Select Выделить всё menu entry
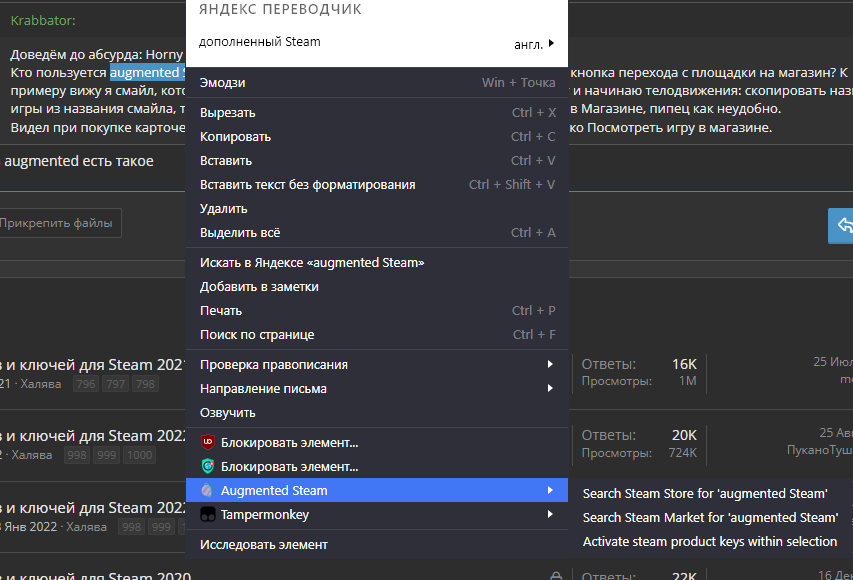853x580 pixels. [x=377, y=232]
